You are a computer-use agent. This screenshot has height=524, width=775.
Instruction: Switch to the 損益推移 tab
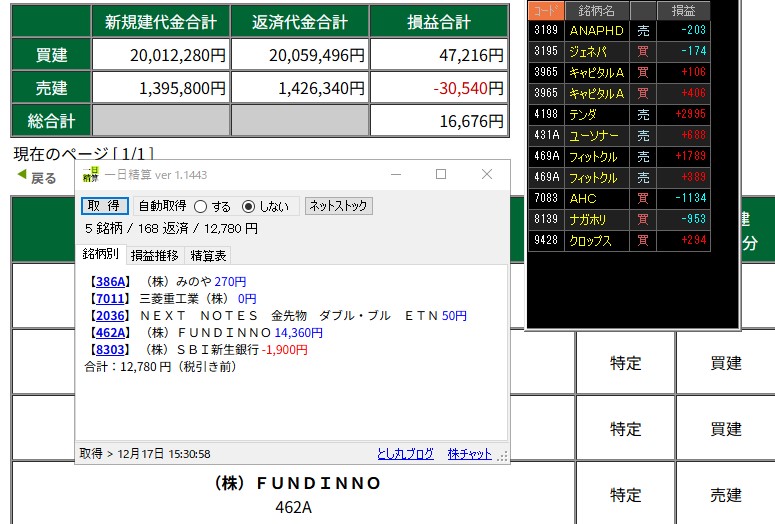point(155,256)
